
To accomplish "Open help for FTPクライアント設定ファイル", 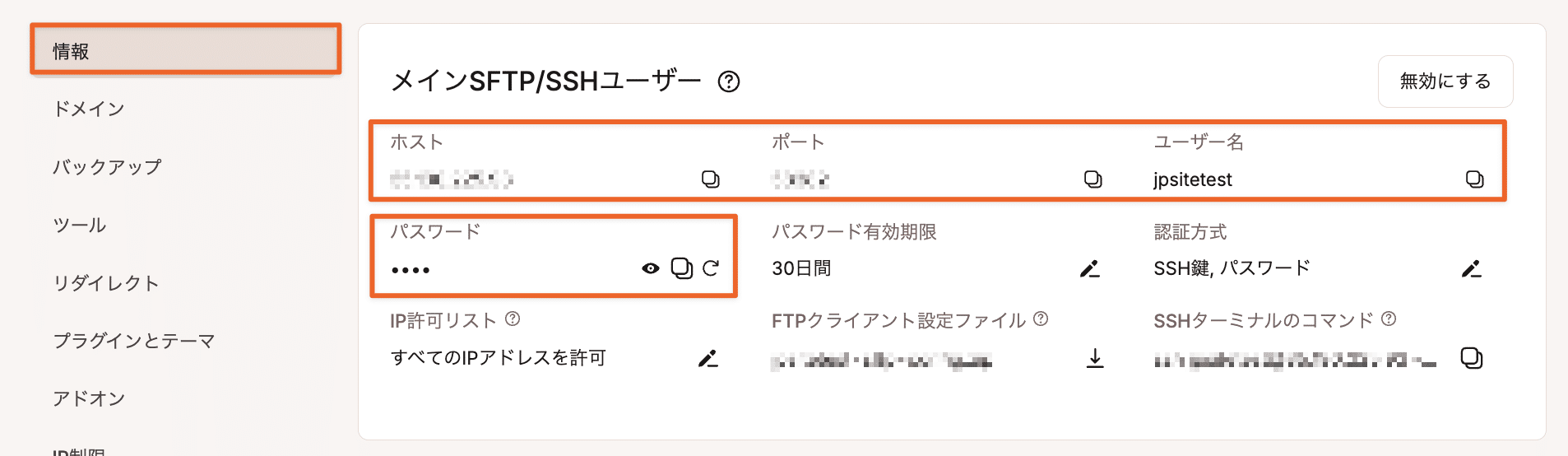I will click(1041, 319).
